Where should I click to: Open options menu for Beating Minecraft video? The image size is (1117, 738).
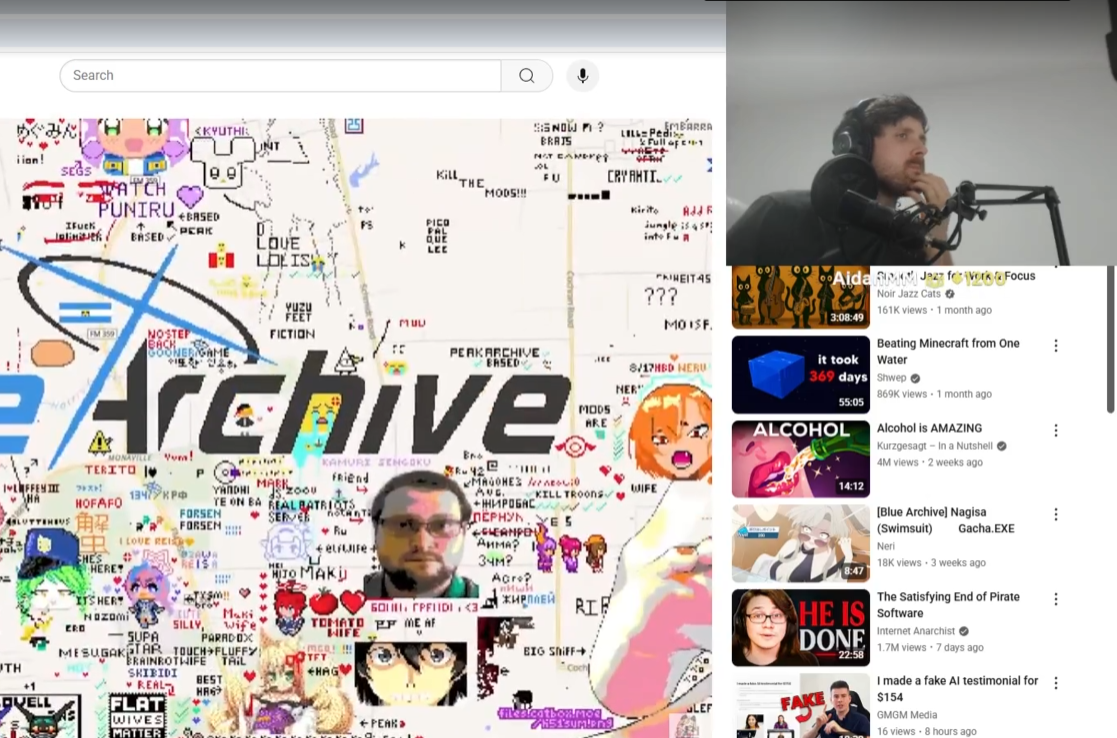tap(1056, 345)
